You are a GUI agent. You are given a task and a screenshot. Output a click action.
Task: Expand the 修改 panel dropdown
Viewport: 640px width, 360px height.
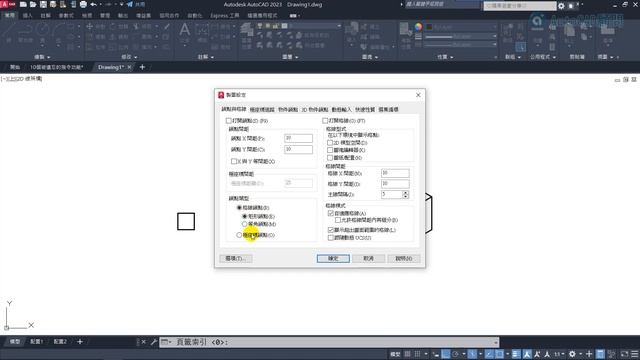(129, 57)
